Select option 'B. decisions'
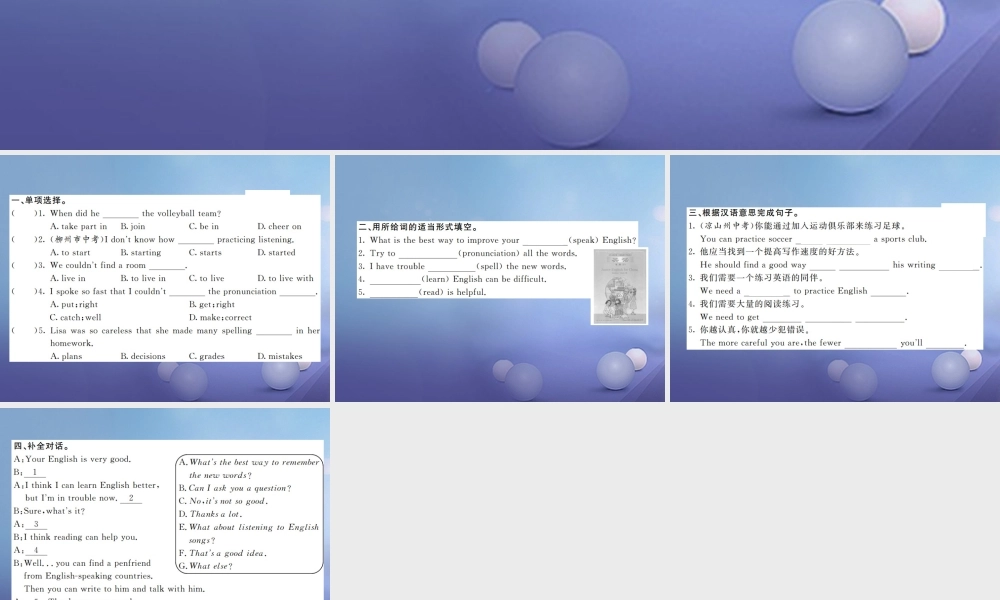Image resolution: width=1000 pixels, height=600 pixels. click(143, 356)
